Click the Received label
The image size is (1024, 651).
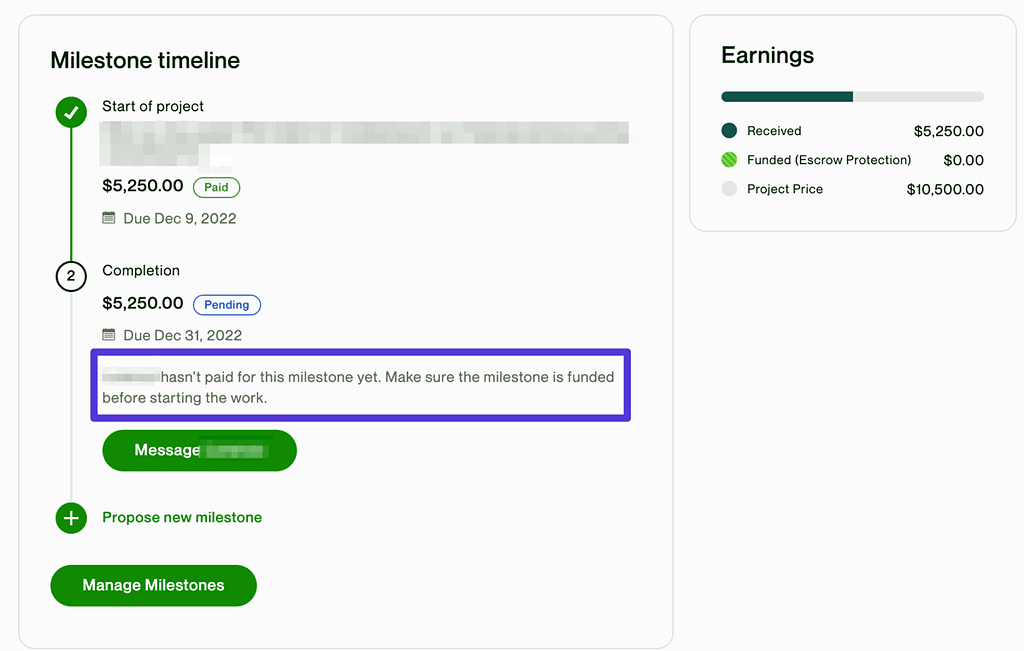(774, 131)
